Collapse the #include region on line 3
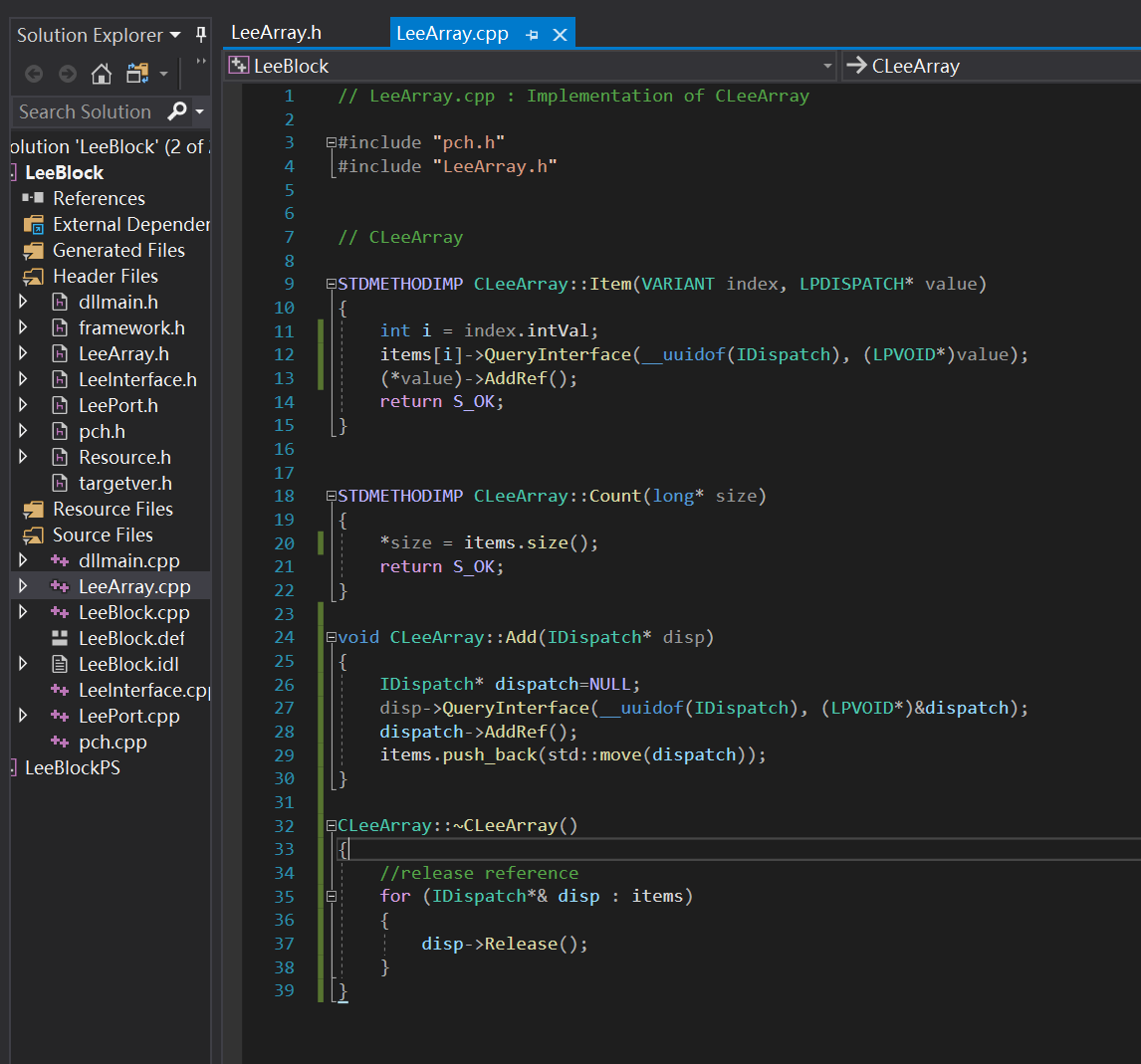Viewport: 1141px width, 1064px height. coord(332,142)
